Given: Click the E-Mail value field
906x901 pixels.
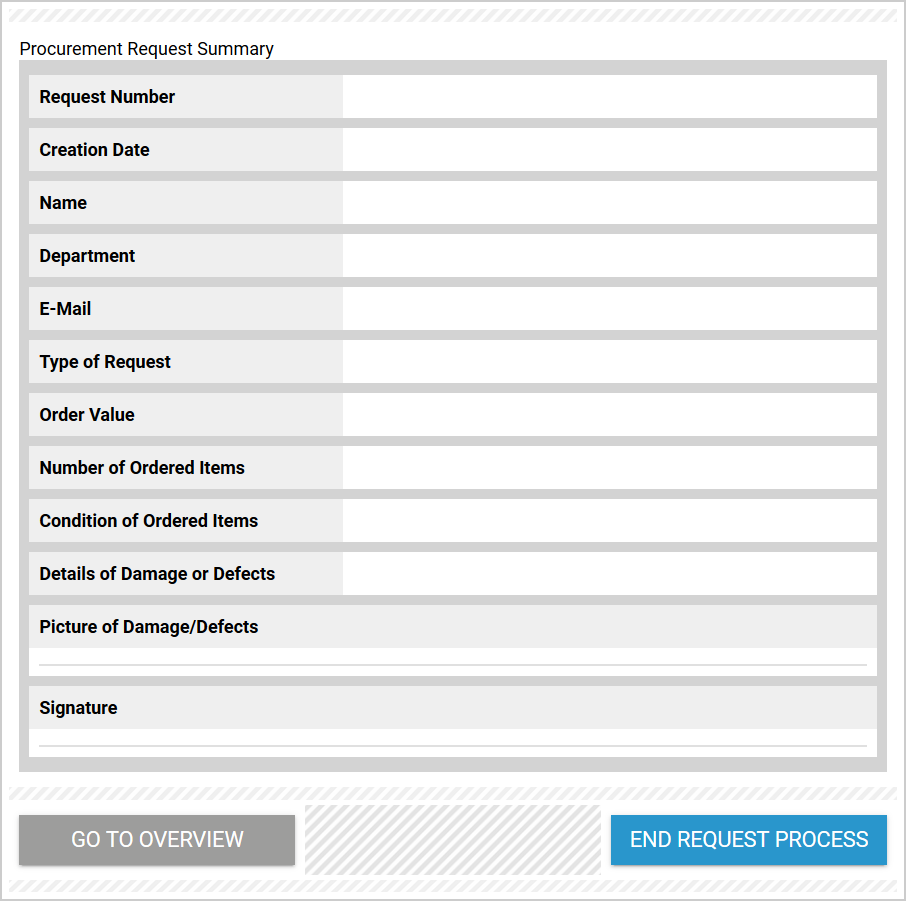Looking at the screenshot, I should click(609, 309).
